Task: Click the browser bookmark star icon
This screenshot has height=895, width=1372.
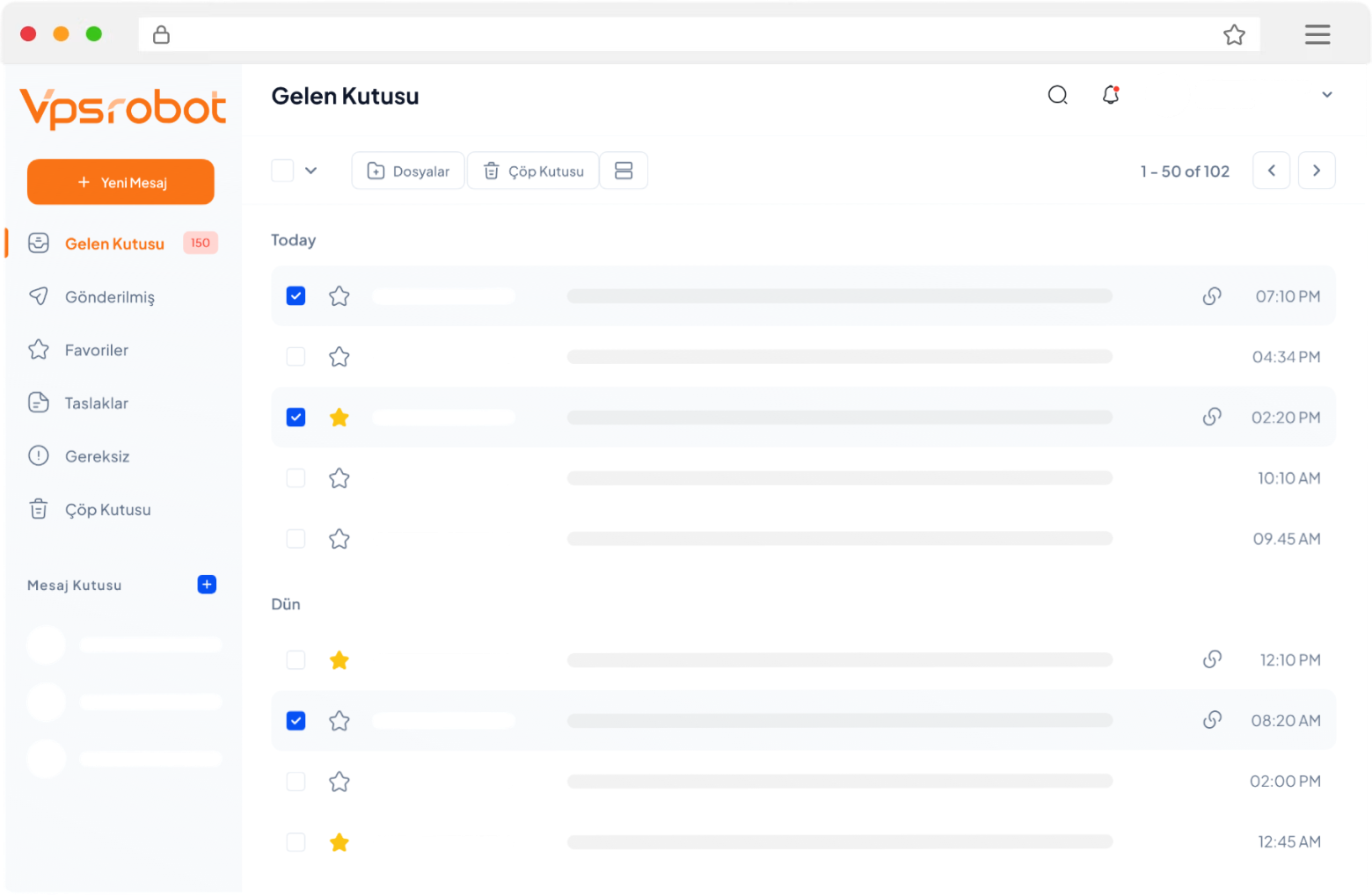Action: [1234, 35]
